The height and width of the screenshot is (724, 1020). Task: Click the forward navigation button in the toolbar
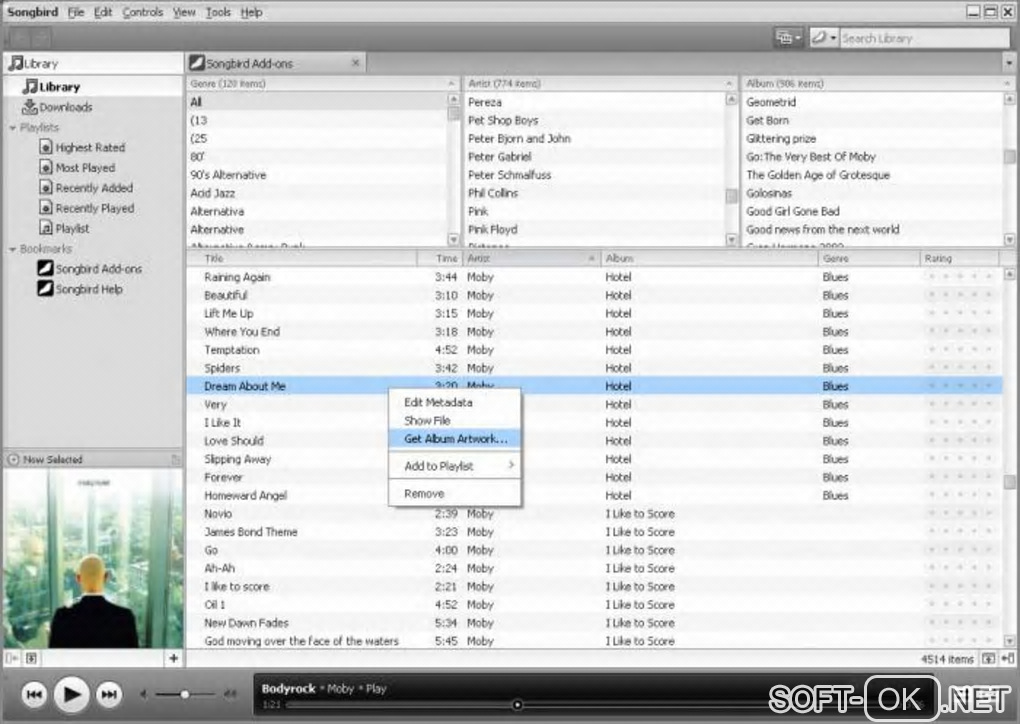click(40, 38)
